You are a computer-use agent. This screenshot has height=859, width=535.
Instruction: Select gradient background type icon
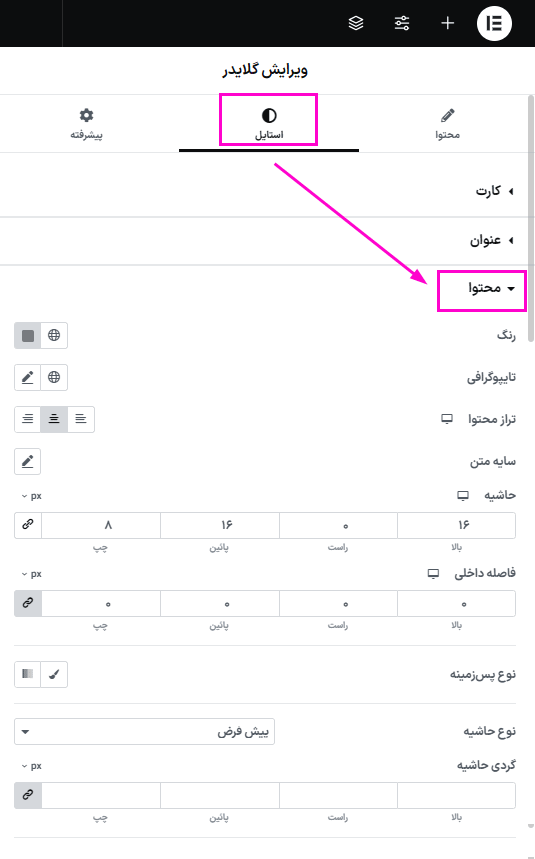(x=27, y=674)
